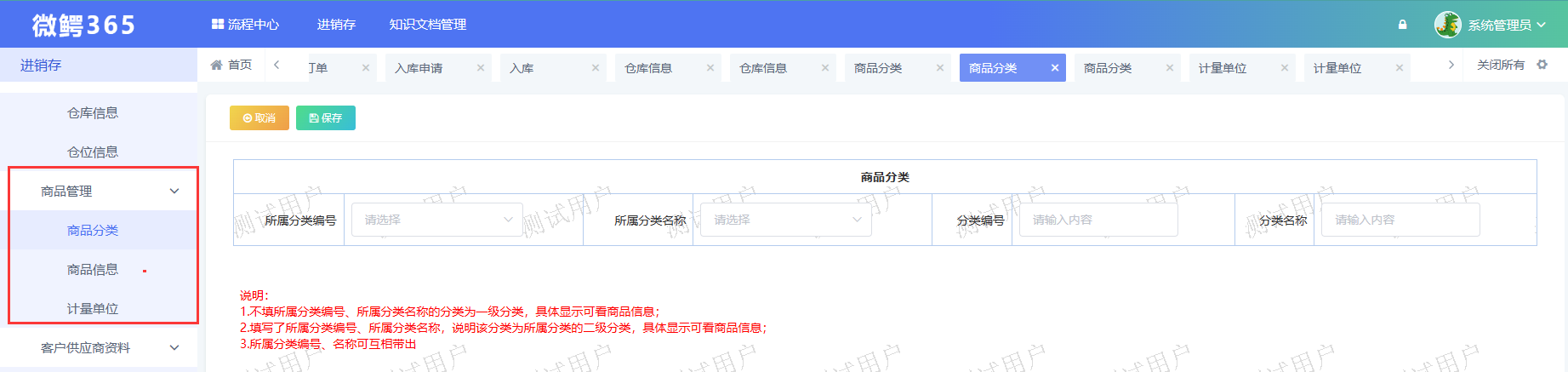Click the user avatar image

[x=1447, y=25]
